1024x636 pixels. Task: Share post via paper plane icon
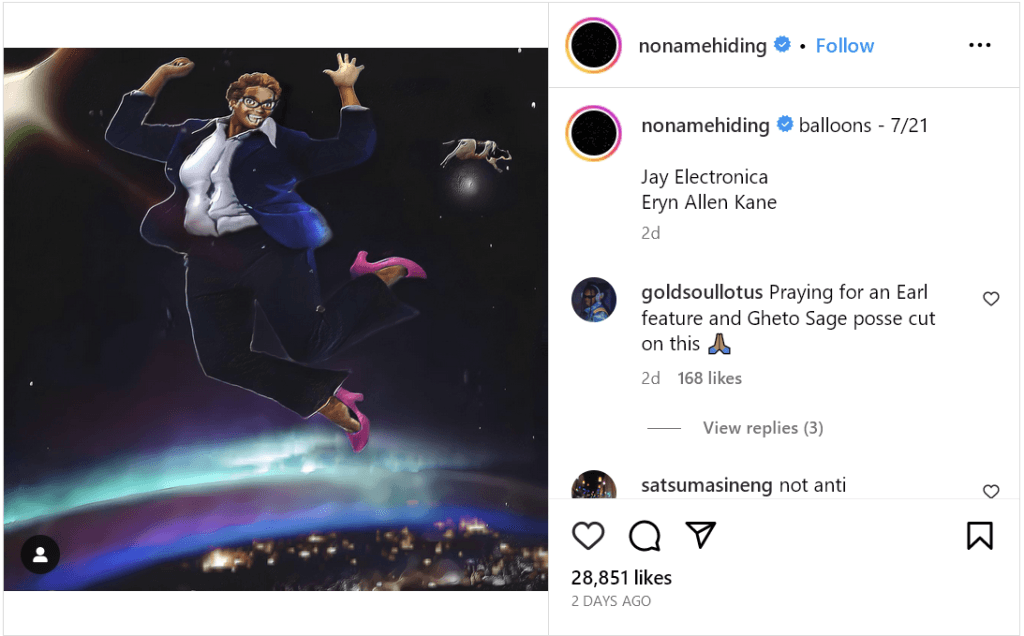[701, 535]
